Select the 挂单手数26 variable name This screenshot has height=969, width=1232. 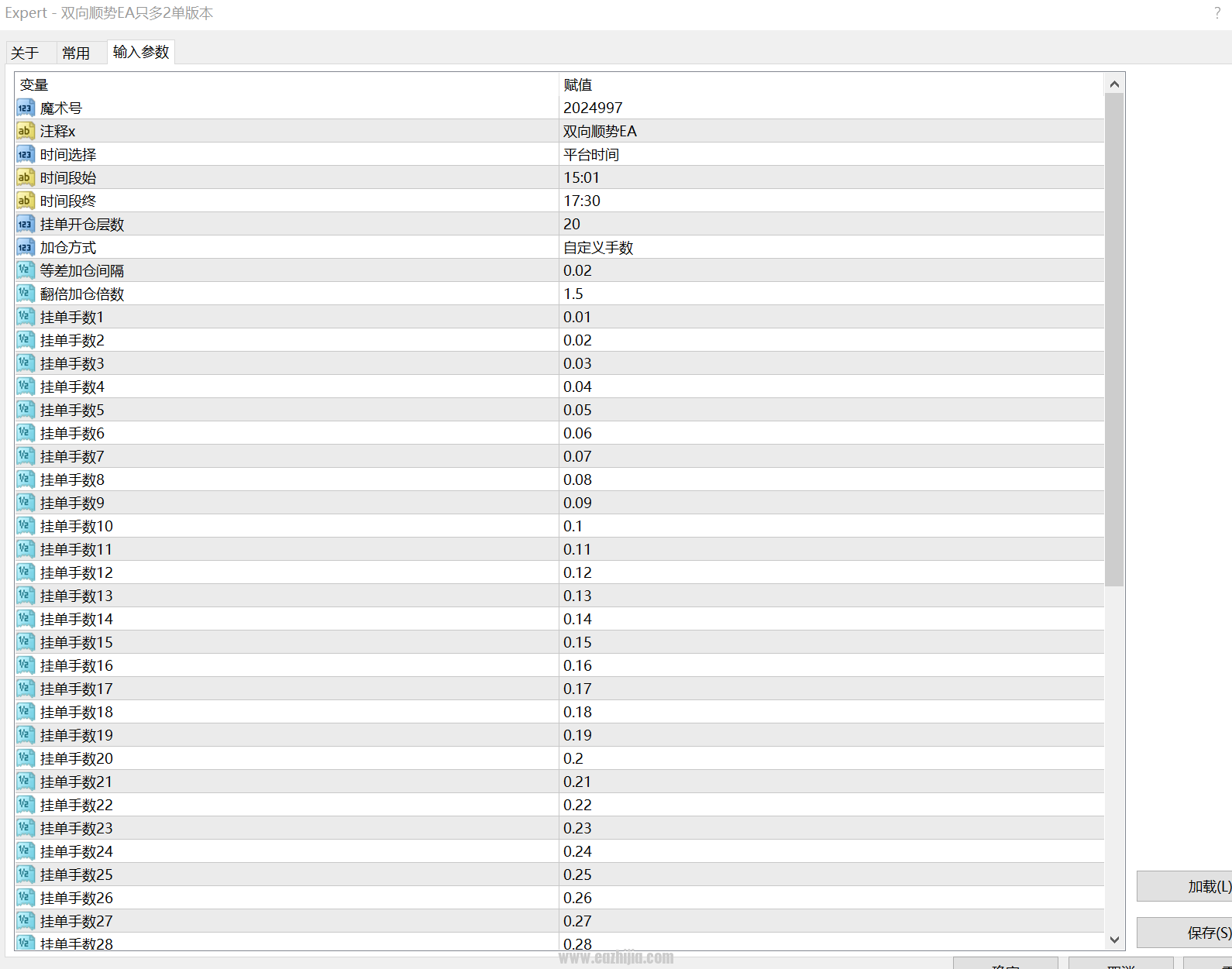[x=76, y=898]
